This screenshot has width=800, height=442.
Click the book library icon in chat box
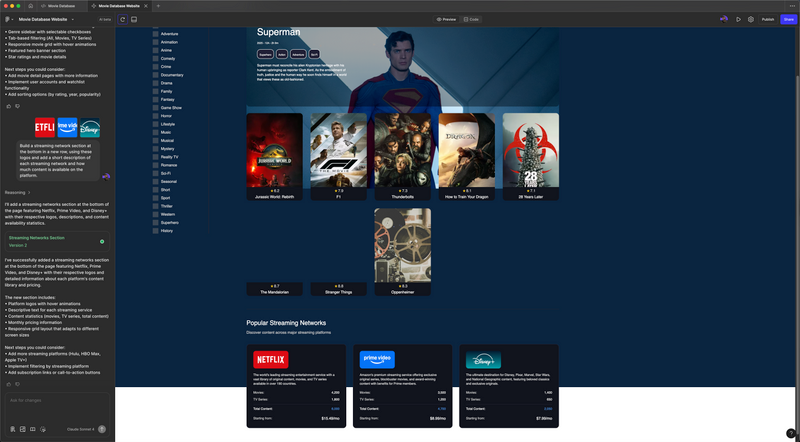pyautogui.click(x=33, y=429)
